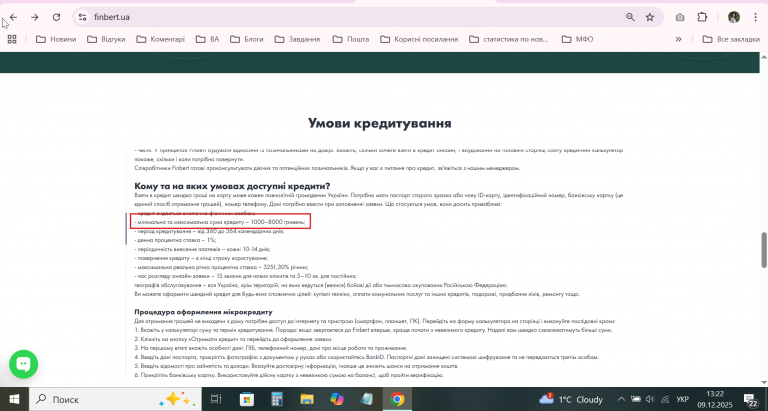Click the Поиск taskbar search box

(x=115, y=399)
